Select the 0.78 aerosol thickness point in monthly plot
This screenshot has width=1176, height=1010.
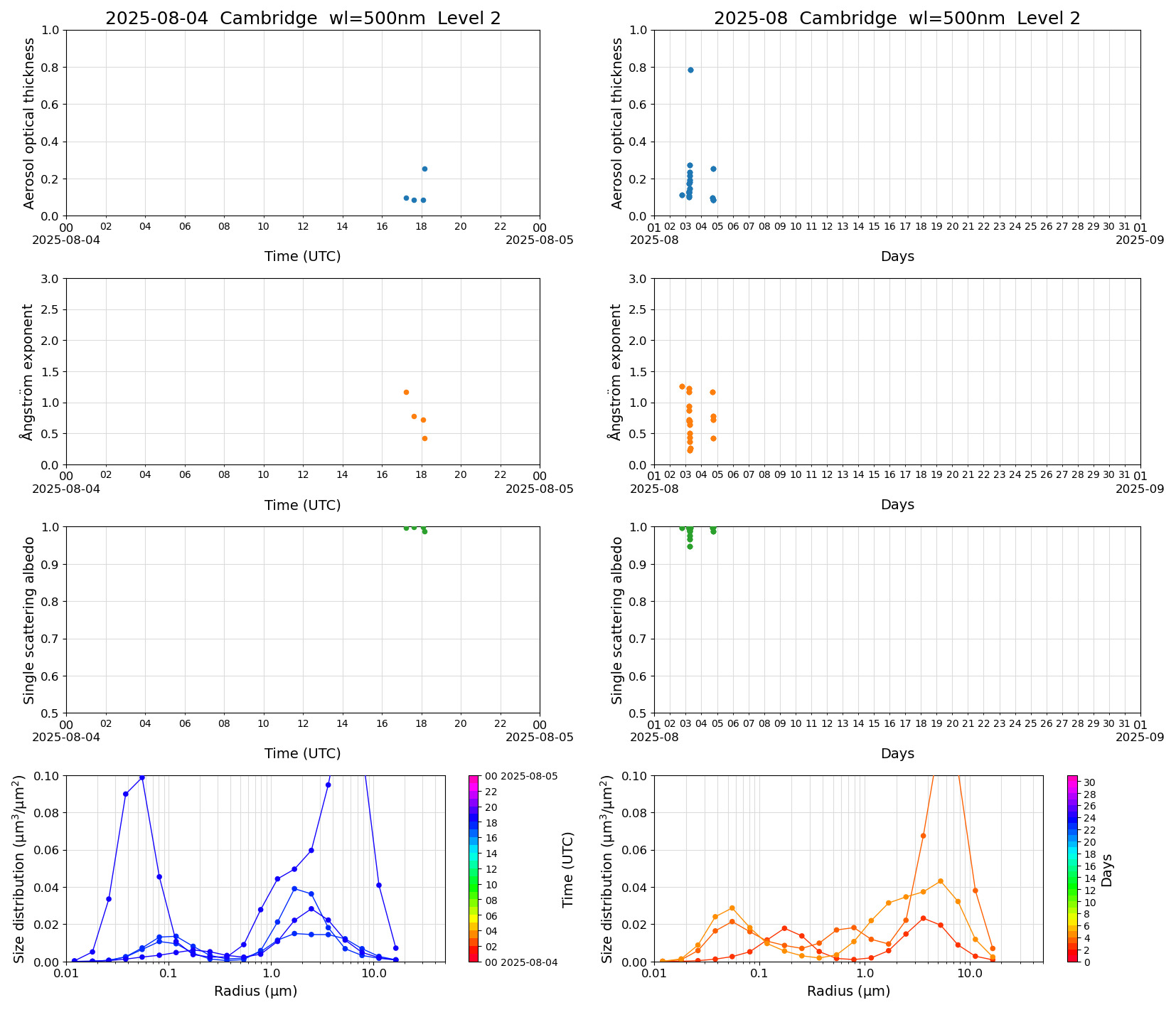click(690, 70)
